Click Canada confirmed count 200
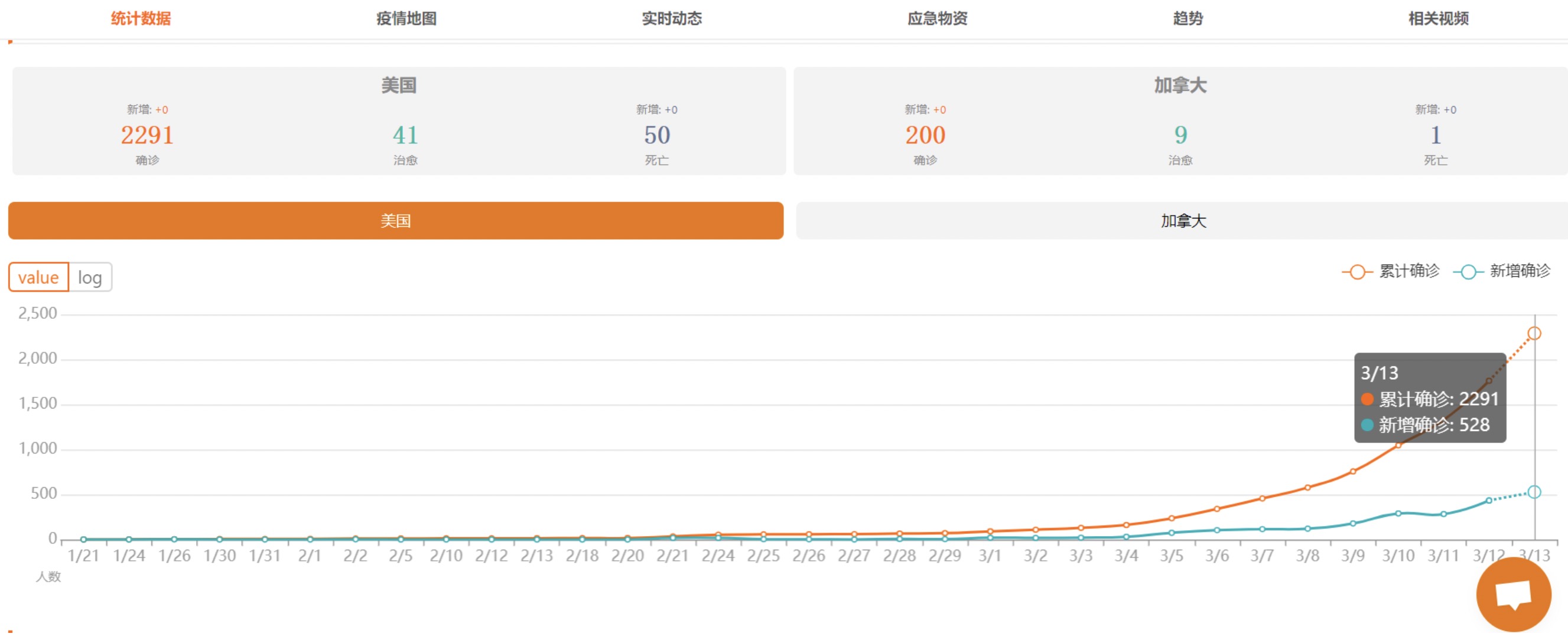Image resolution: width=1568 pixels, height=640 pixels. click(925, 135)
